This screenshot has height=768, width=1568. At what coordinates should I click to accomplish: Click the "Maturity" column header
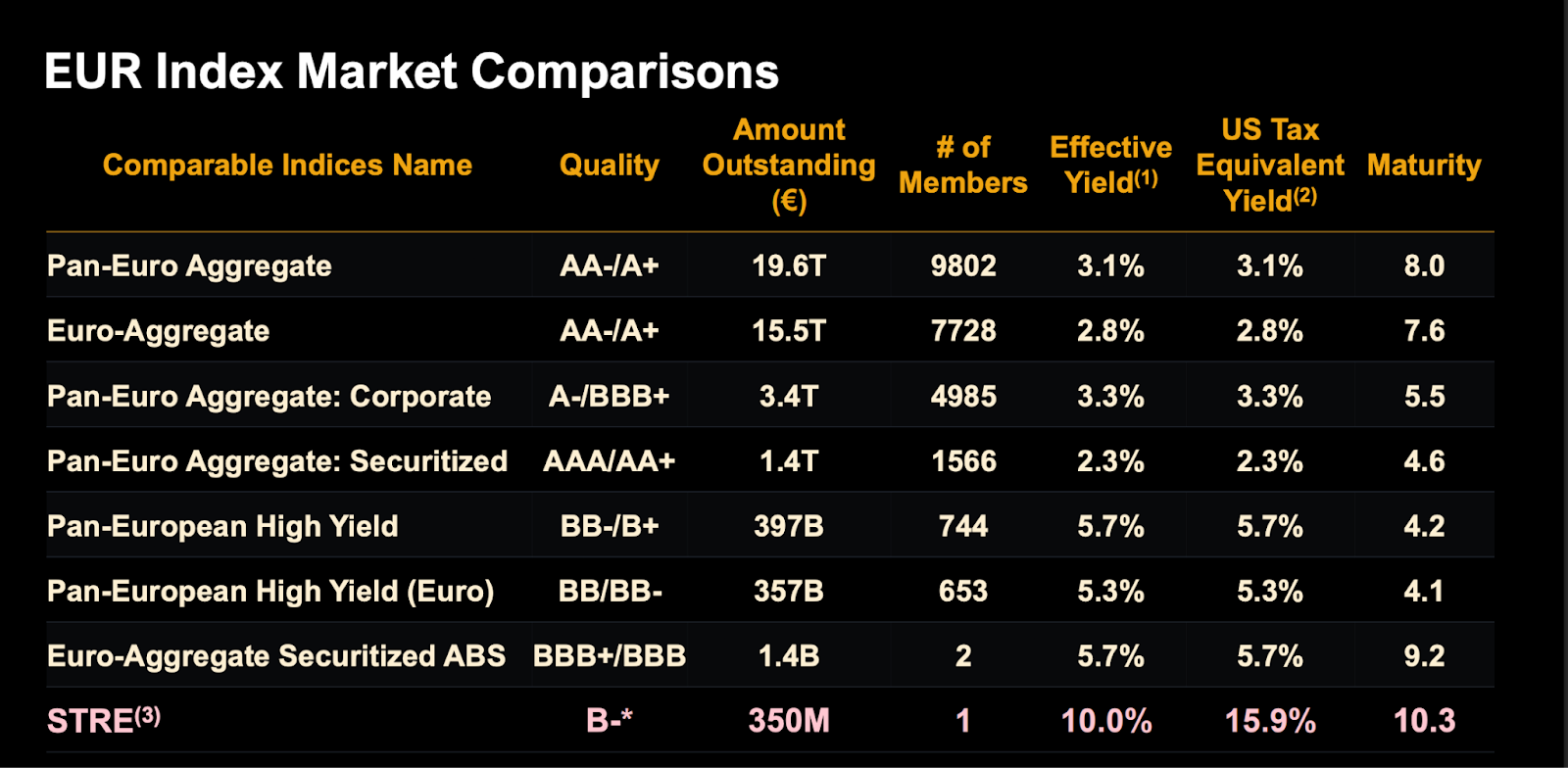(1423, 165)
